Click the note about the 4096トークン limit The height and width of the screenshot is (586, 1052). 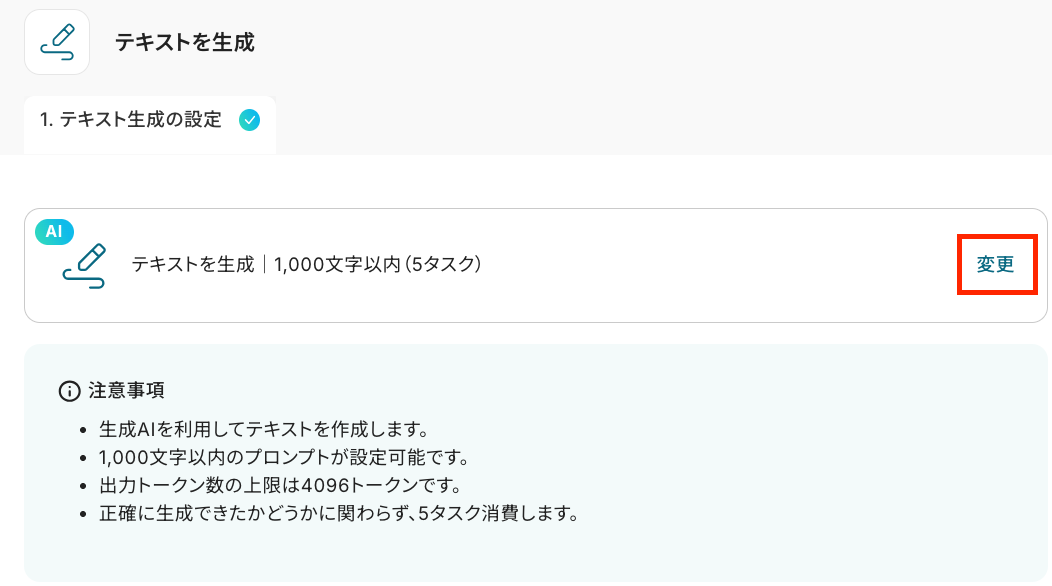pos(279,487)
